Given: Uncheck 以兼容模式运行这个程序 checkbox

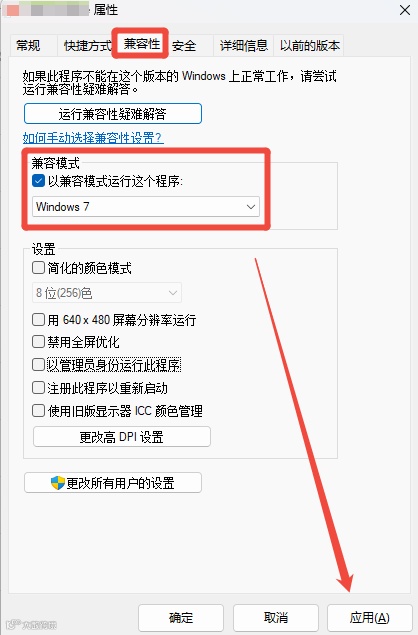Looking at the screenshot, I should point(38,181).
